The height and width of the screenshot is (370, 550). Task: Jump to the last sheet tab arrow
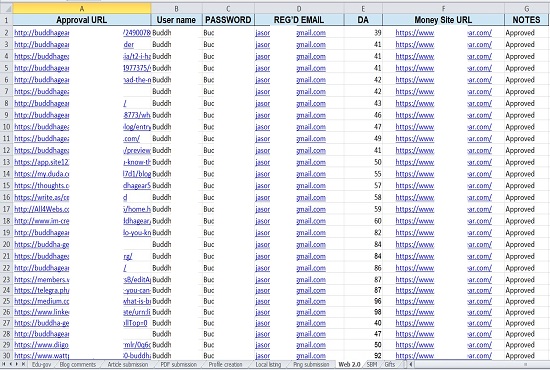[23, 364]
